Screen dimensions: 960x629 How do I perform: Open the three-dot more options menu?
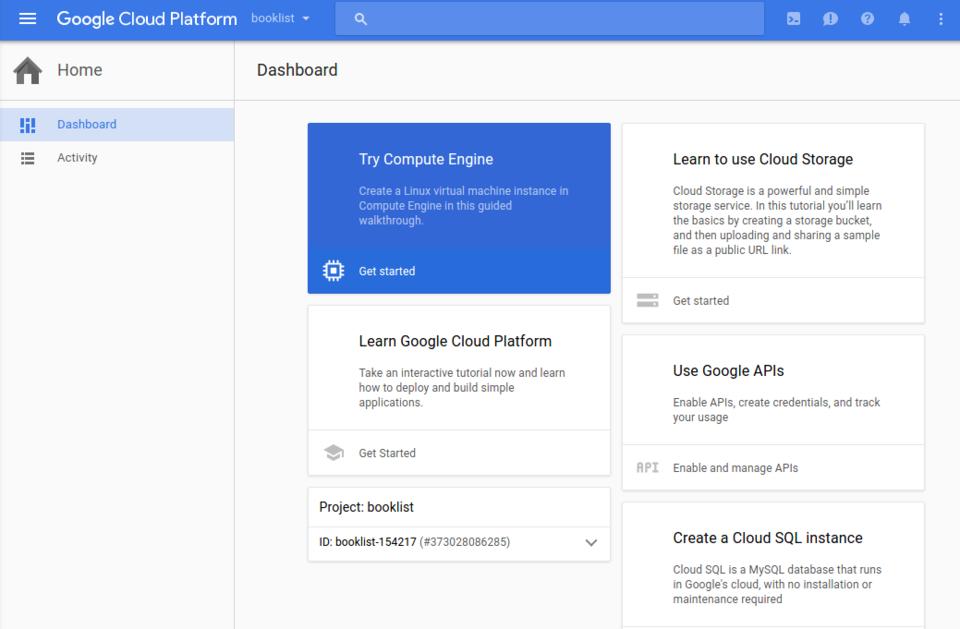click(940, 19)
